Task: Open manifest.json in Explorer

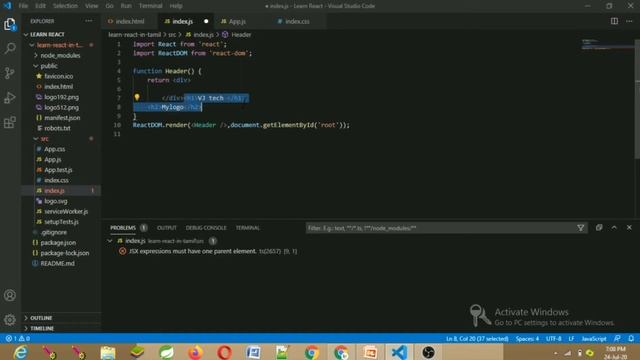Action: 62,118
